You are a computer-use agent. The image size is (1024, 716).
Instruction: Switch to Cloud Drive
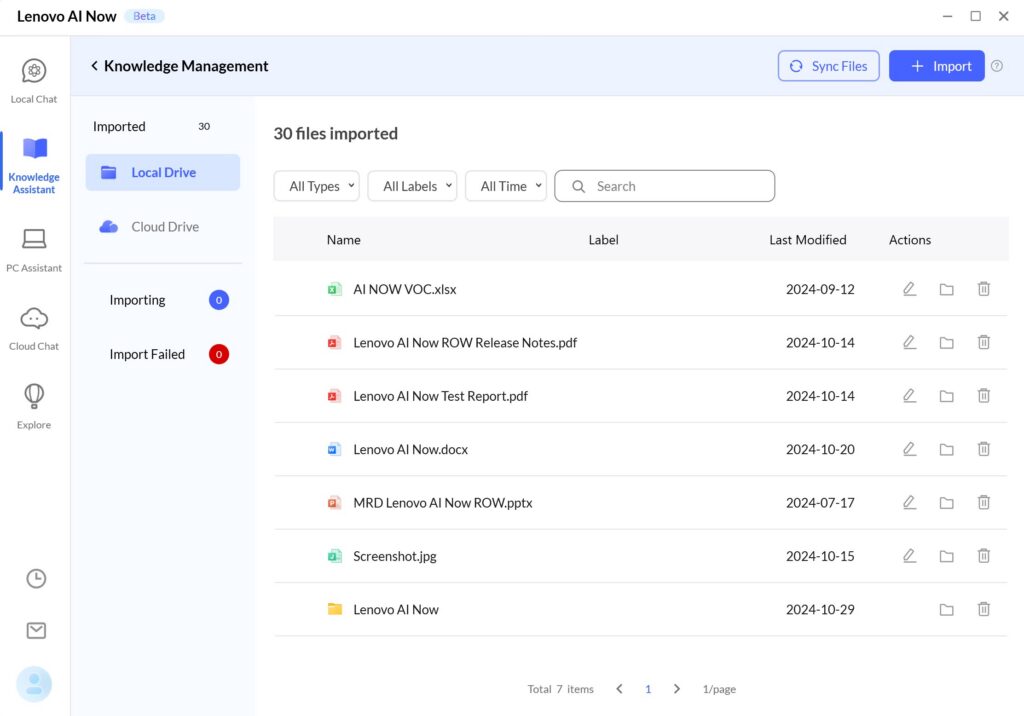coord(163,227)
